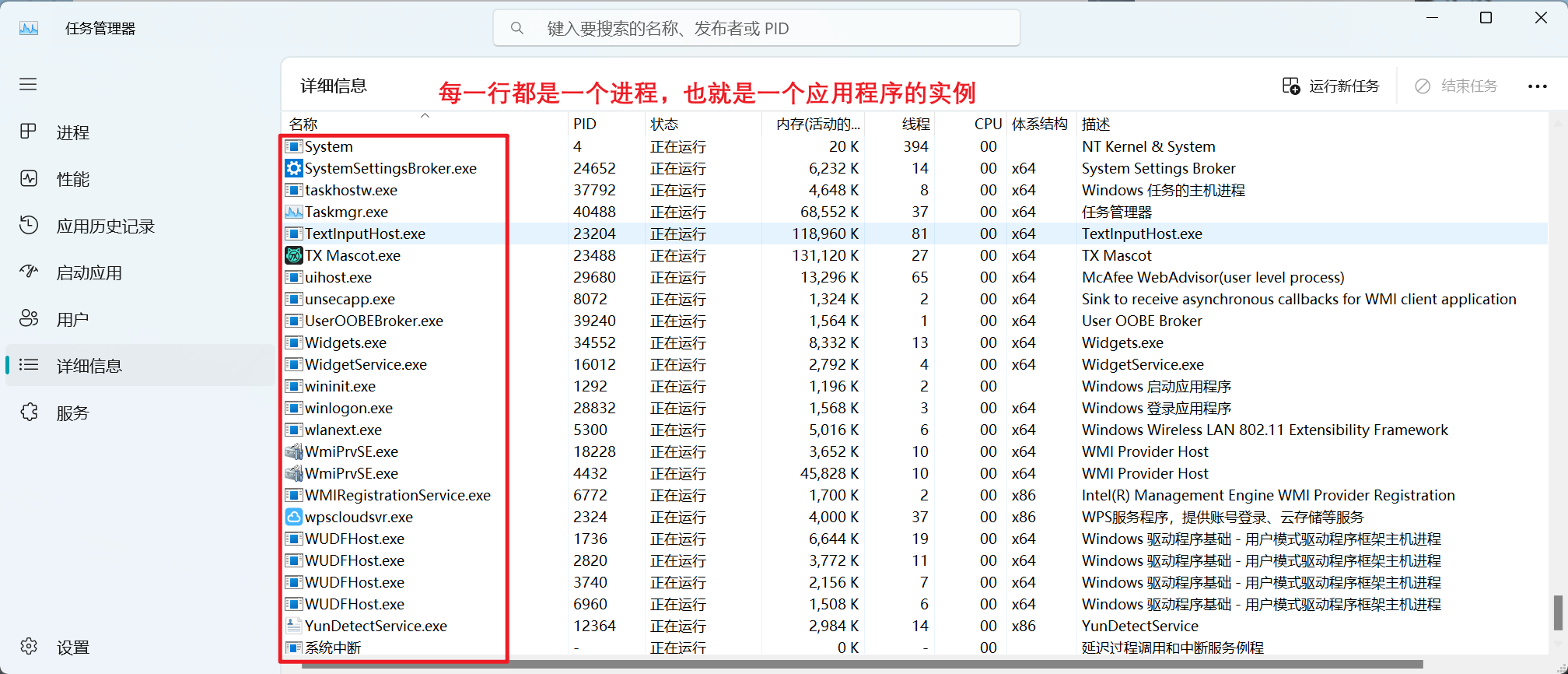1568x674 pixels.
Task: Switch to the 用户 page
Action: [73, 319]
